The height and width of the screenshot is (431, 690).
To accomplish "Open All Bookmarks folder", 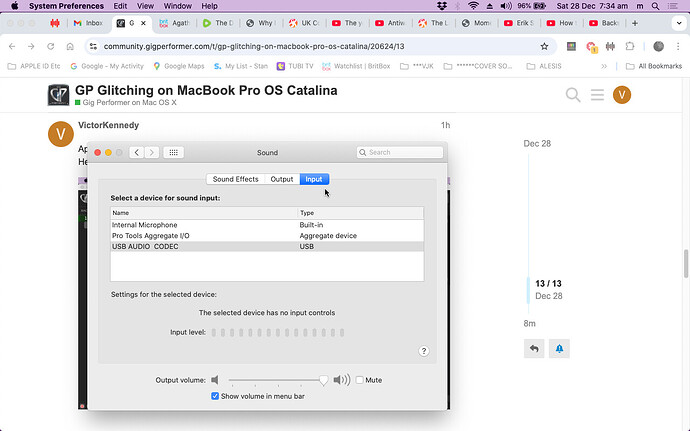I will pyautogui.click(x=654, y=66).
